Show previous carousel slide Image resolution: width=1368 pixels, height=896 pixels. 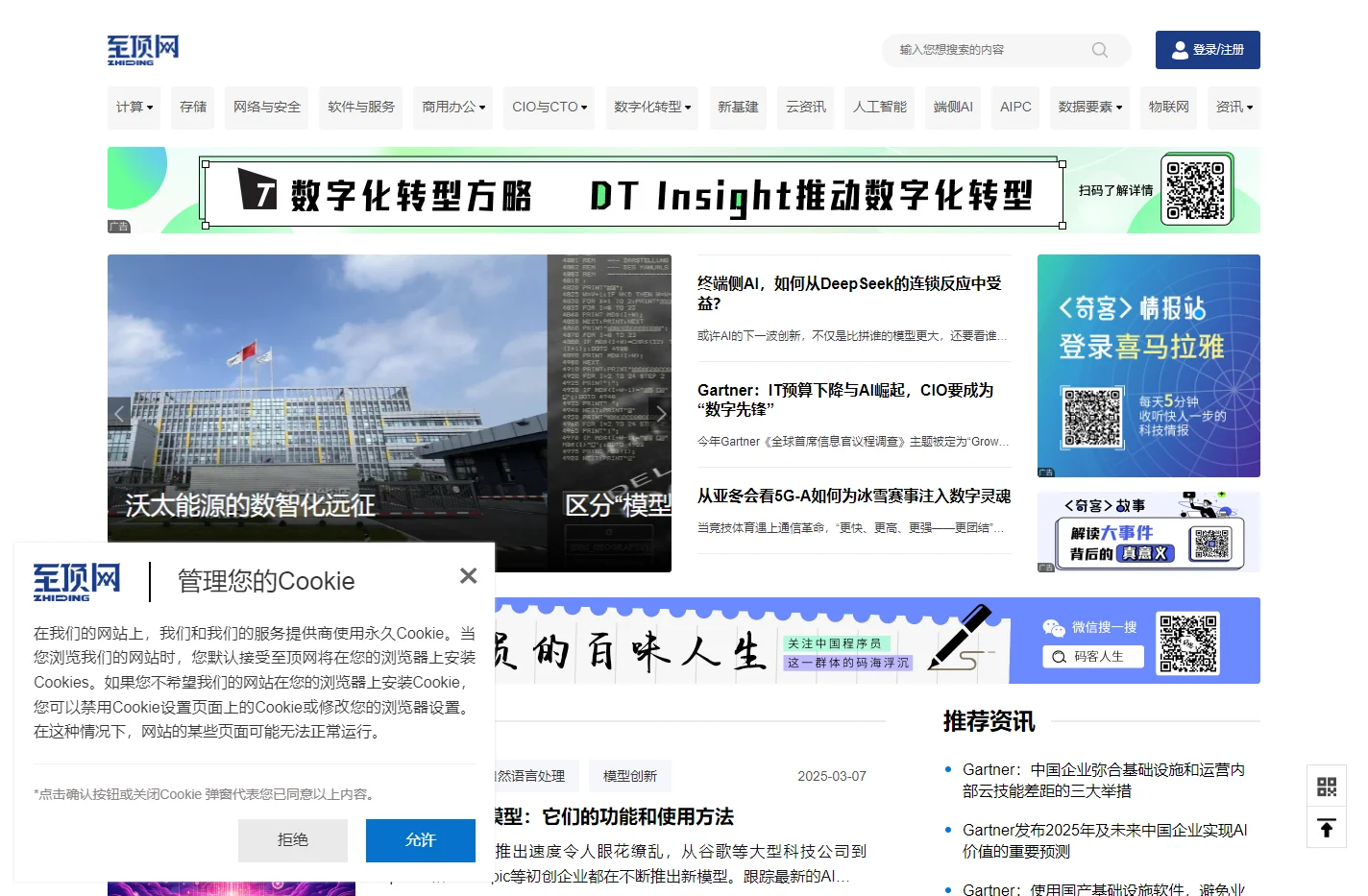tap(119, 414)
